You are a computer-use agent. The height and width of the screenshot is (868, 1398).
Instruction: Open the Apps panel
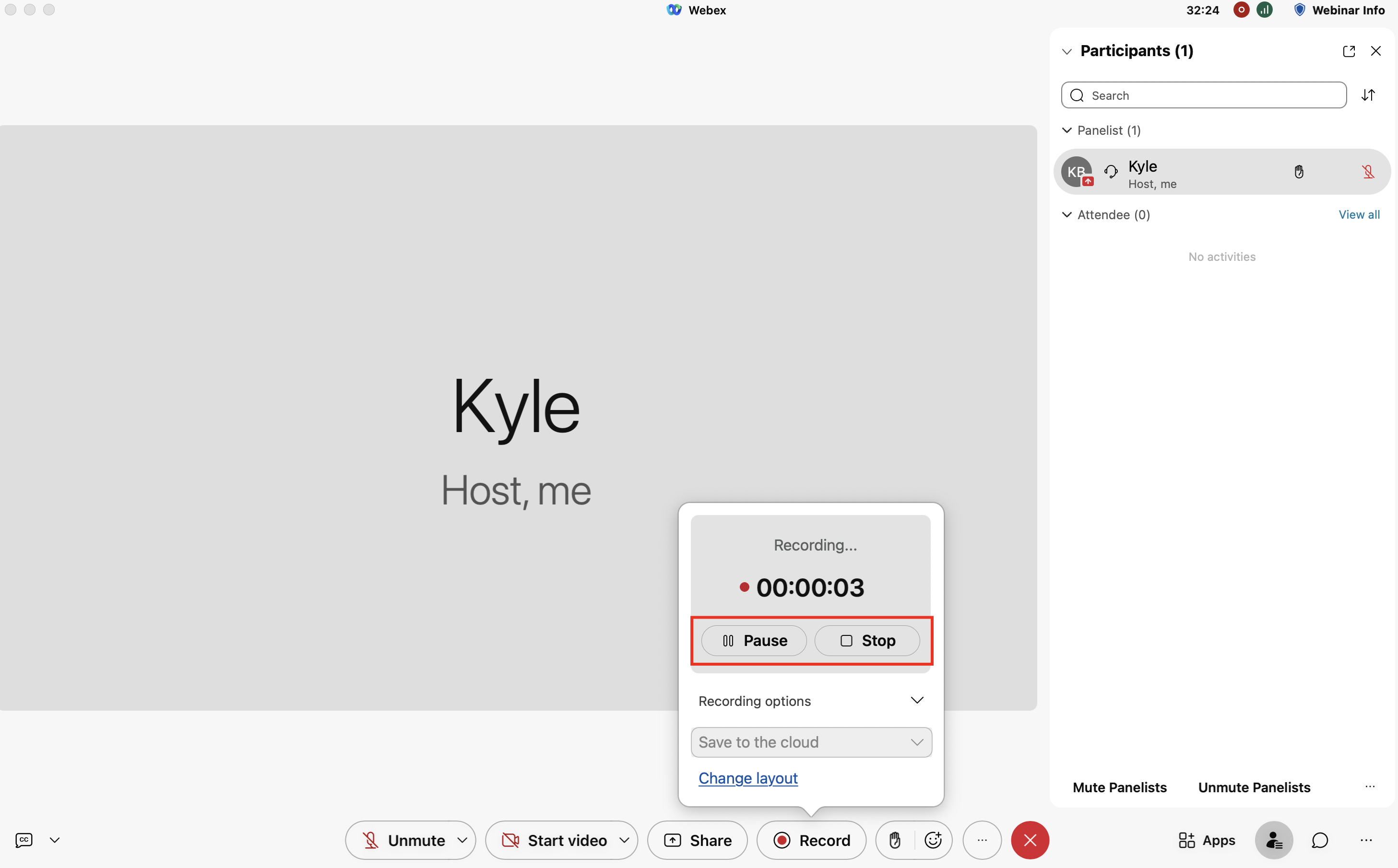pos(1206,840)
